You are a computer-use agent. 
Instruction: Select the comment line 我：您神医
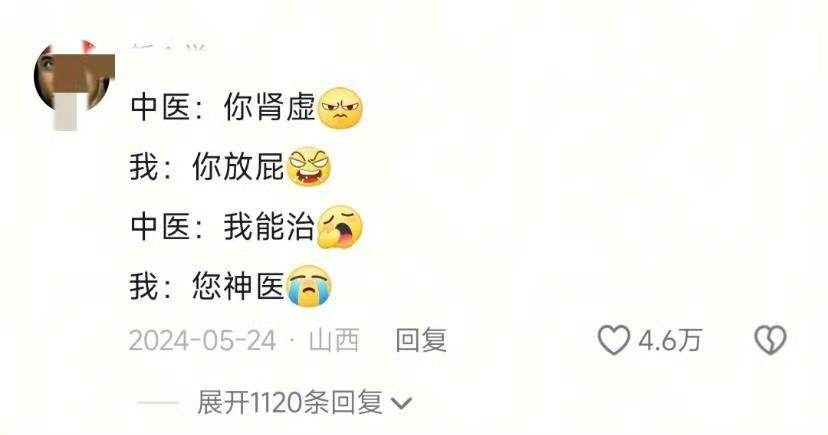pyautogui.click(x=231, y=286)
